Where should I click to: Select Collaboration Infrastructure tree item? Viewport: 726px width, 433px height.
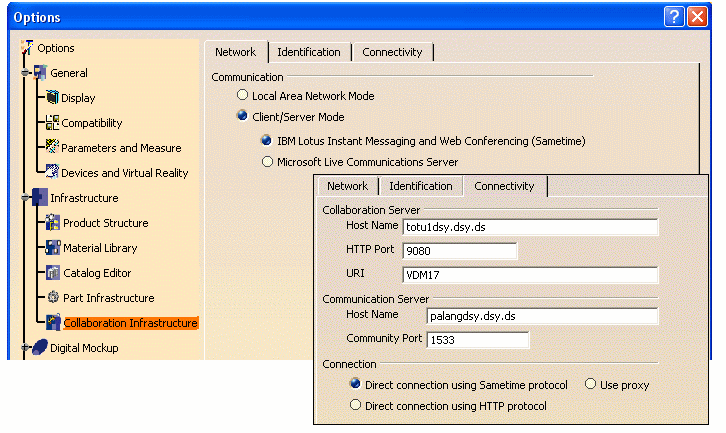pos(130,323)
